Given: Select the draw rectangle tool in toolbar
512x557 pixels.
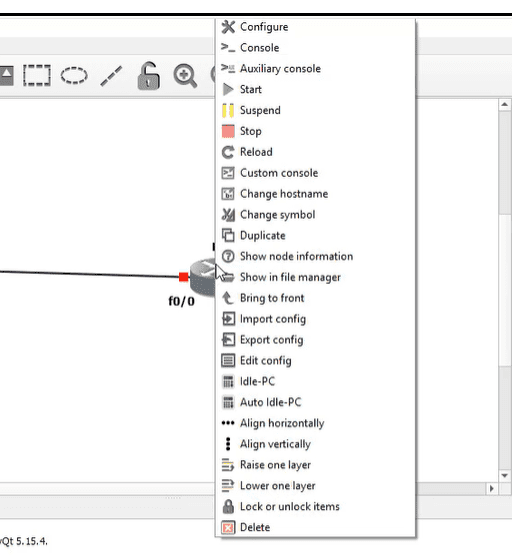Looking at the screenshot, I should [37, 75].
